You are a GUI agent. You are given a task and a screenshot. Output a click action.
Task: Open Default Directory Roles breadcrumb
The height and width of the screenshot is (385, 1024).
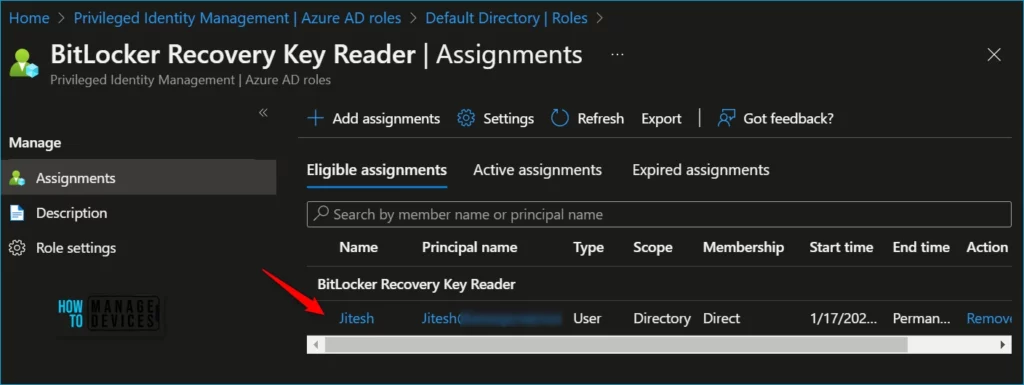click(506, 18)
